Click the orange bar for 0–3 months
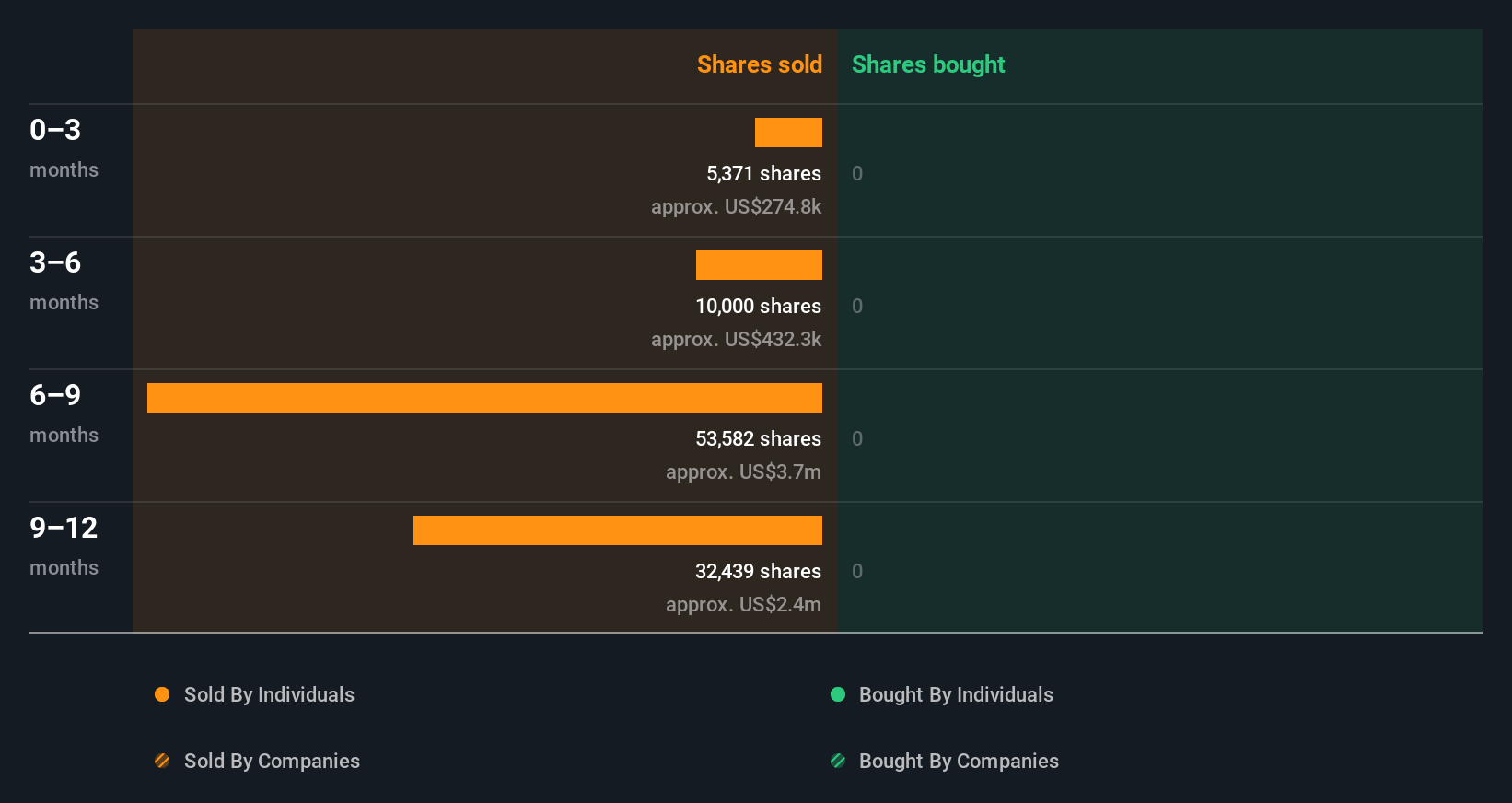1512x803 pixels. point(788,133)
